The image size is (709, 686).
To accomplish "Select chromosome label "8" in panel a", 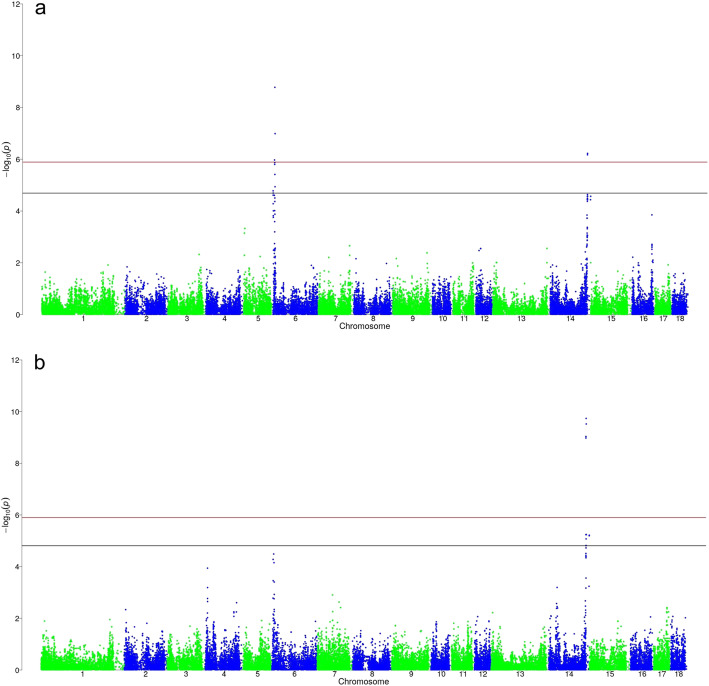I will click(x=373, y=319).
